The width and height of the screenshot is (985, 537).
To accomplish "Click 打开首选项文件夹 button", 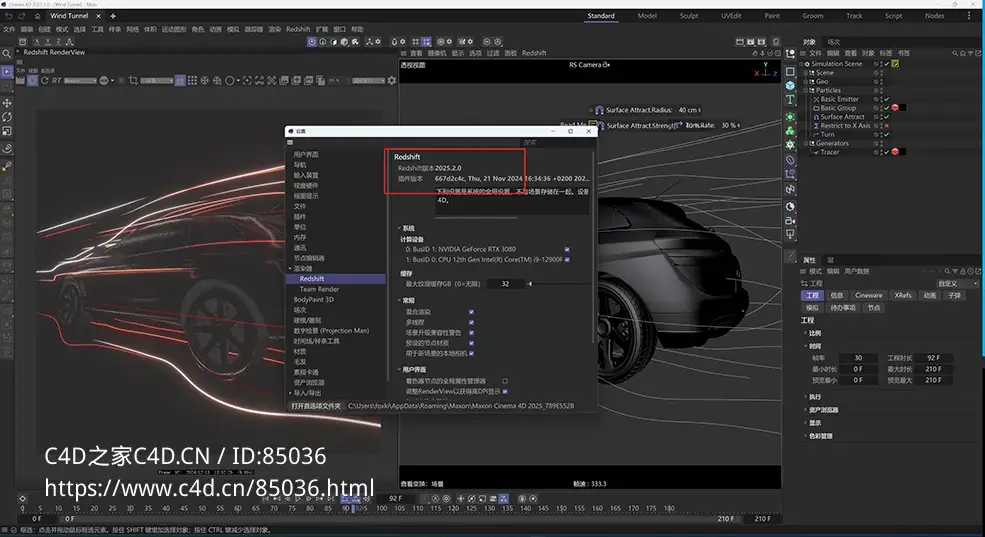I will tap(315, 406).
